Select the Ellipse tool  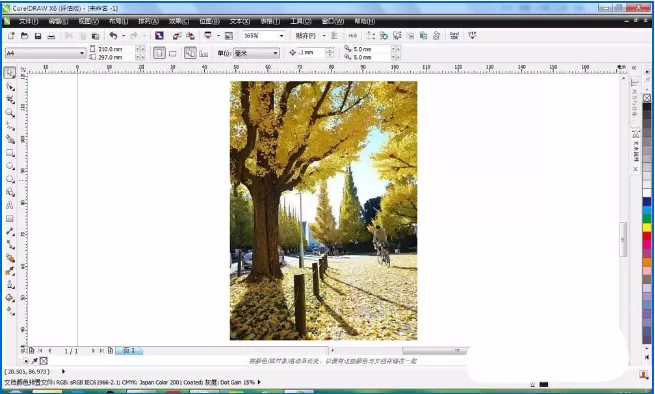tap(10, 166)
